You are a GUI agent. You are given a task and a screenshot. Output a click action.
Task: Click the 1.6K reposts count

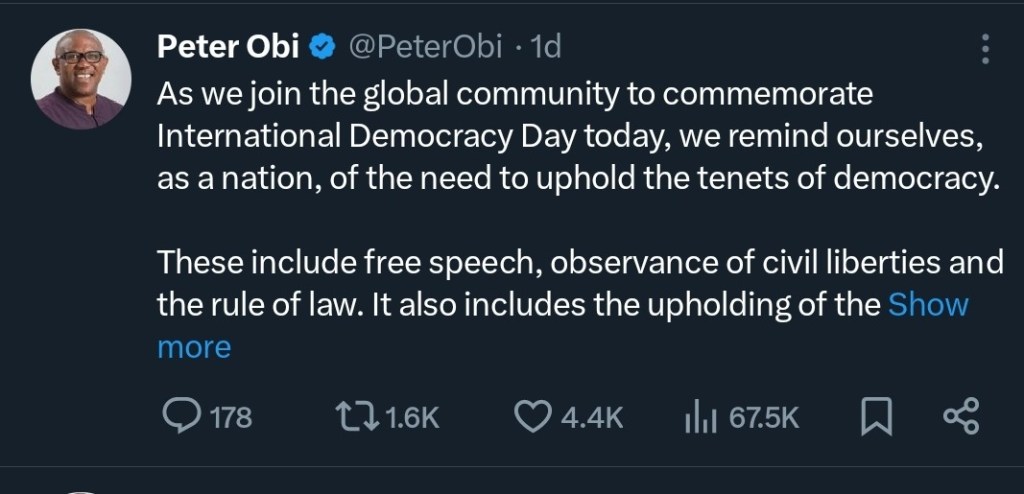(x=412, y=417)
